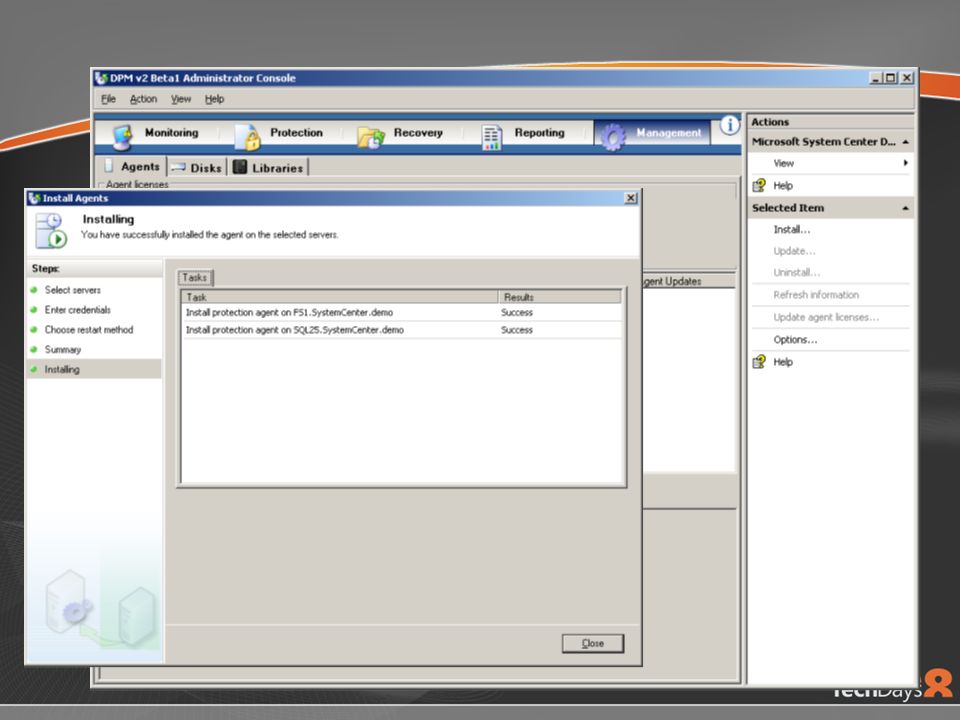Viewport: 960px width, 720px height.
Task: Click the Disks tab icon
Action: (x=178, y=167)
